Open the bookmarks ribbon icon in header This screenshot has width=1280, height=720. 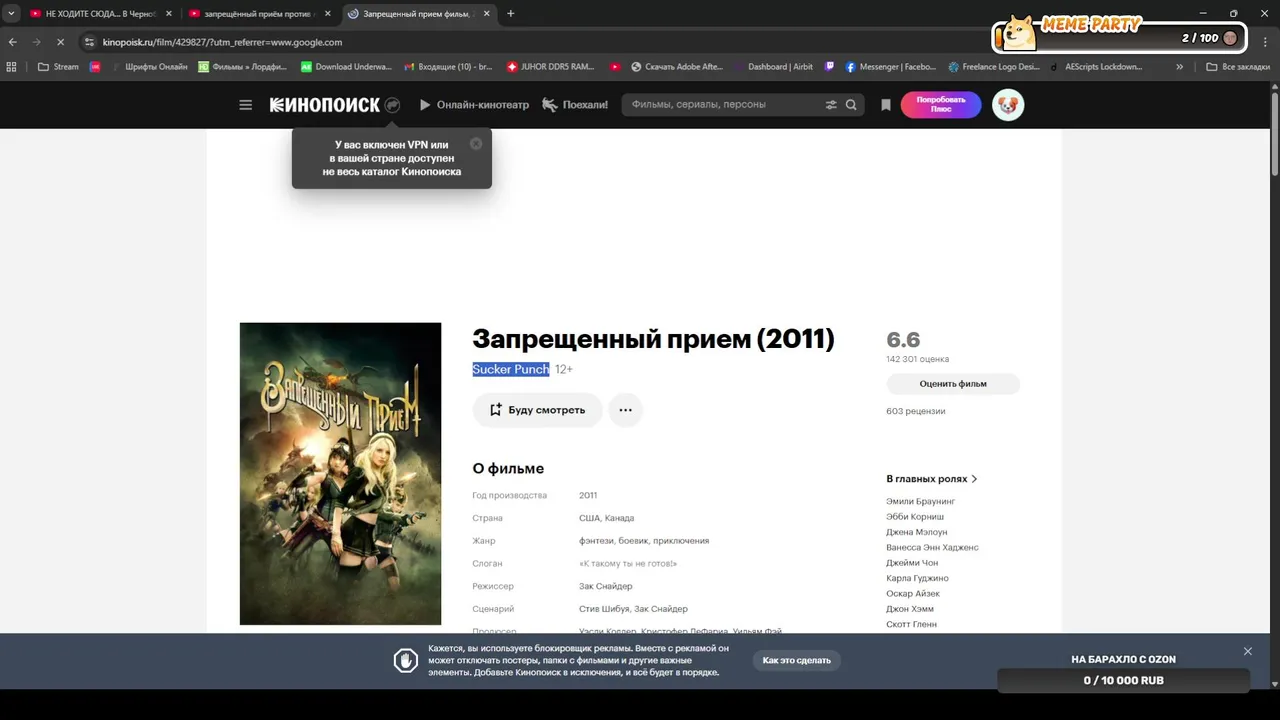tap(885, 105)
